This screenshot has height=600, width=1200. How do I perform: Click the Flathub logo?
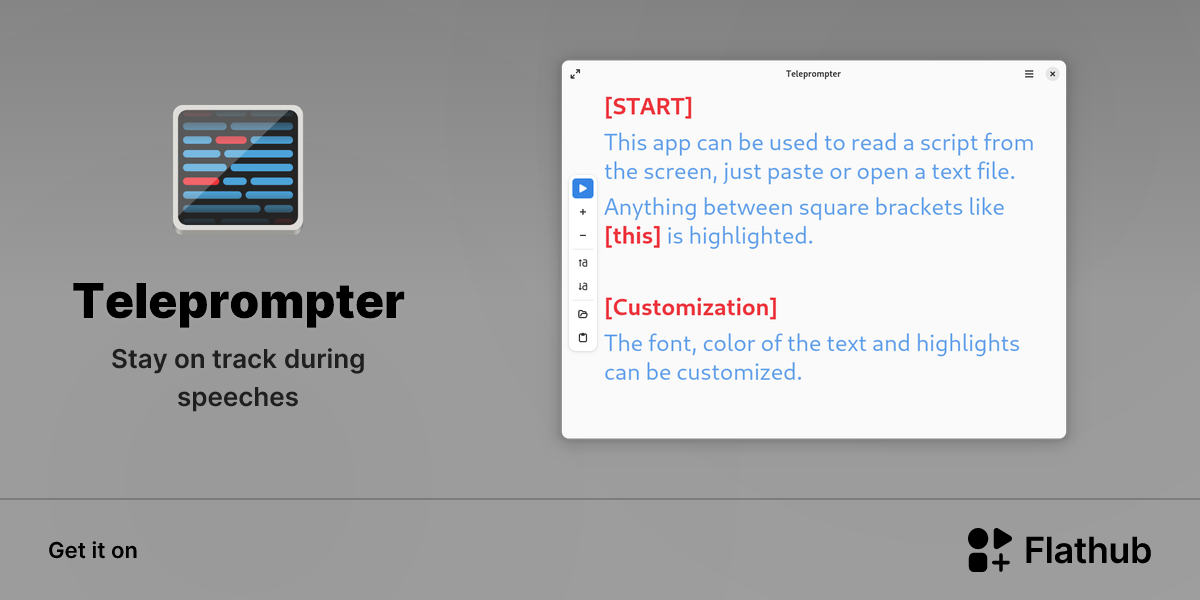pyautogui.click(x=1059, y=550)
